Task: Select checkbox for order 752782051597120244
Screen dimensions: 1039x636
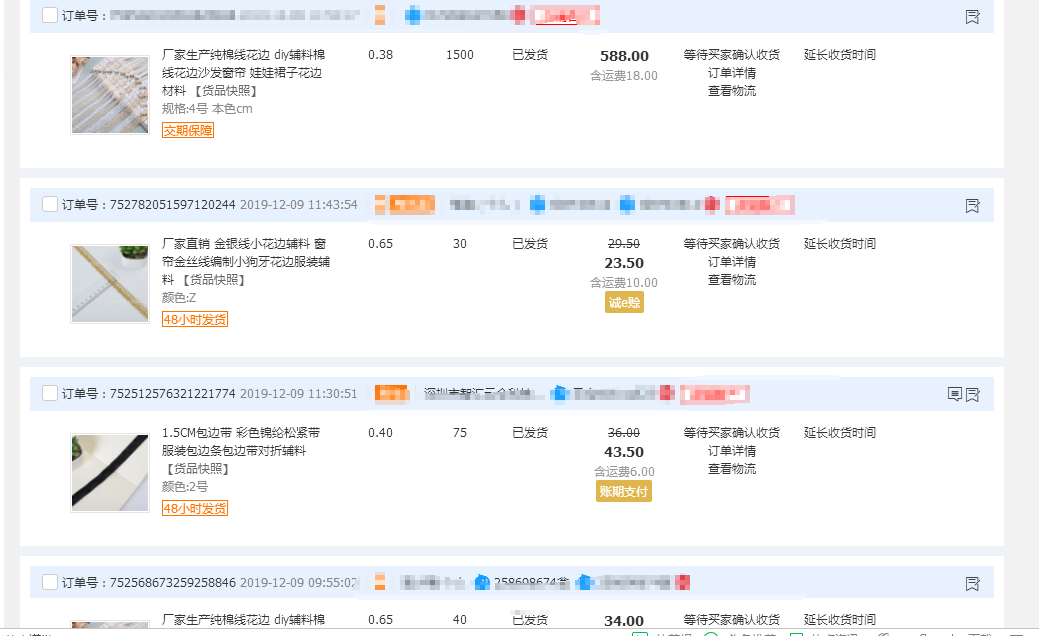Action: pos(50,204)
